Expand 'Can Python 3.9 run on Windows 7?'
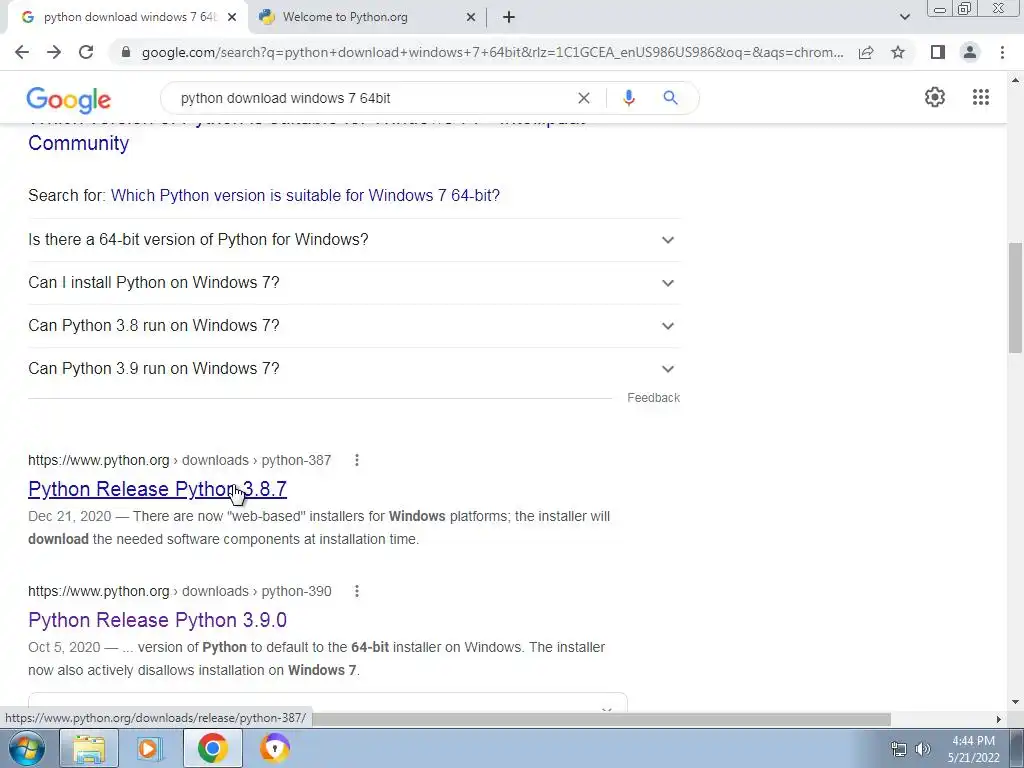The height and width of the screenshot is (768, 1024). click(354, 368)
